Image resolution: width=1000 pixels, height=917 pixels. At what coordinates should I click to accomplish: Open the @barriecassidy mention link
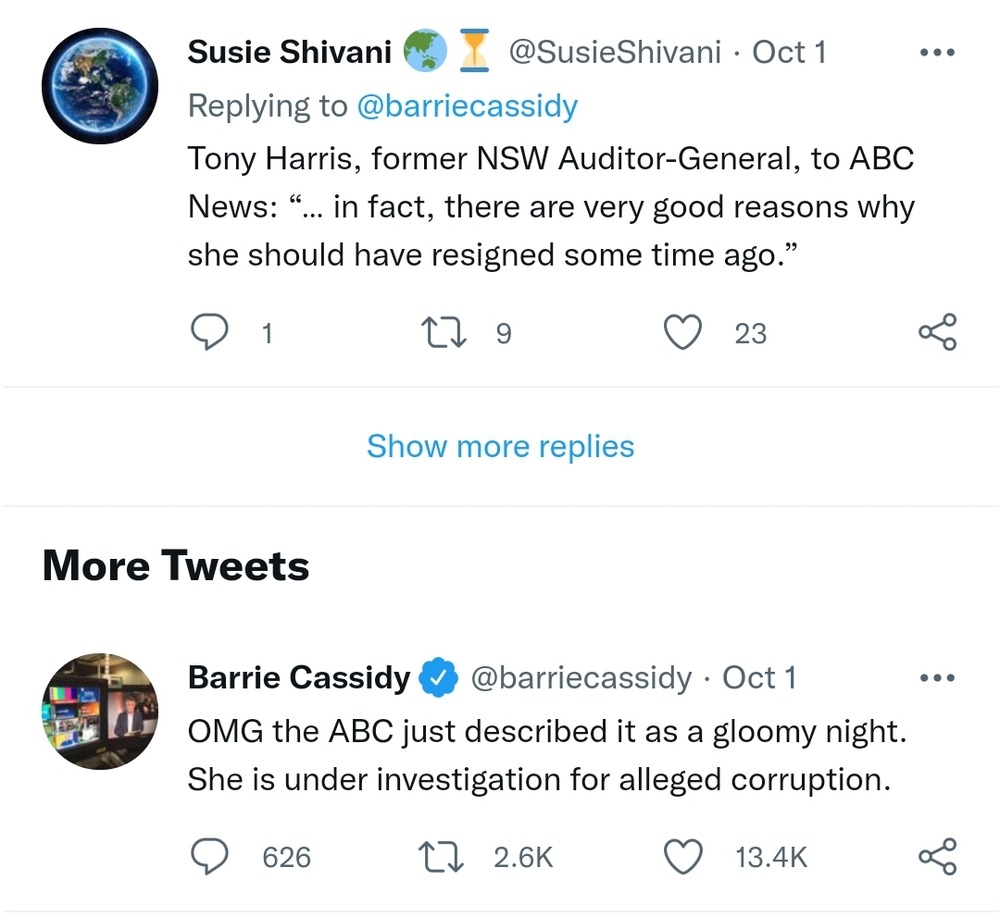pyautogui.click(x=467, y=106)
